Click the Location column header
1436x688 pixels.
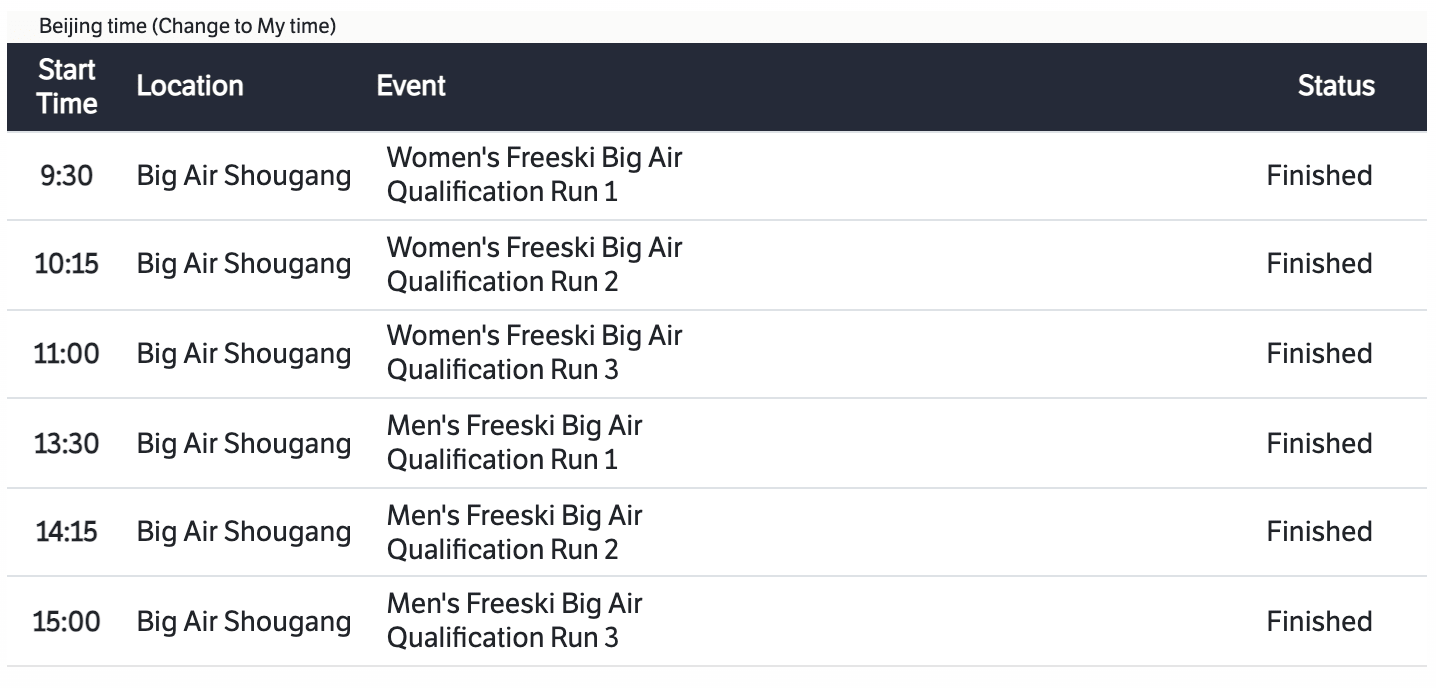(190, 86)
